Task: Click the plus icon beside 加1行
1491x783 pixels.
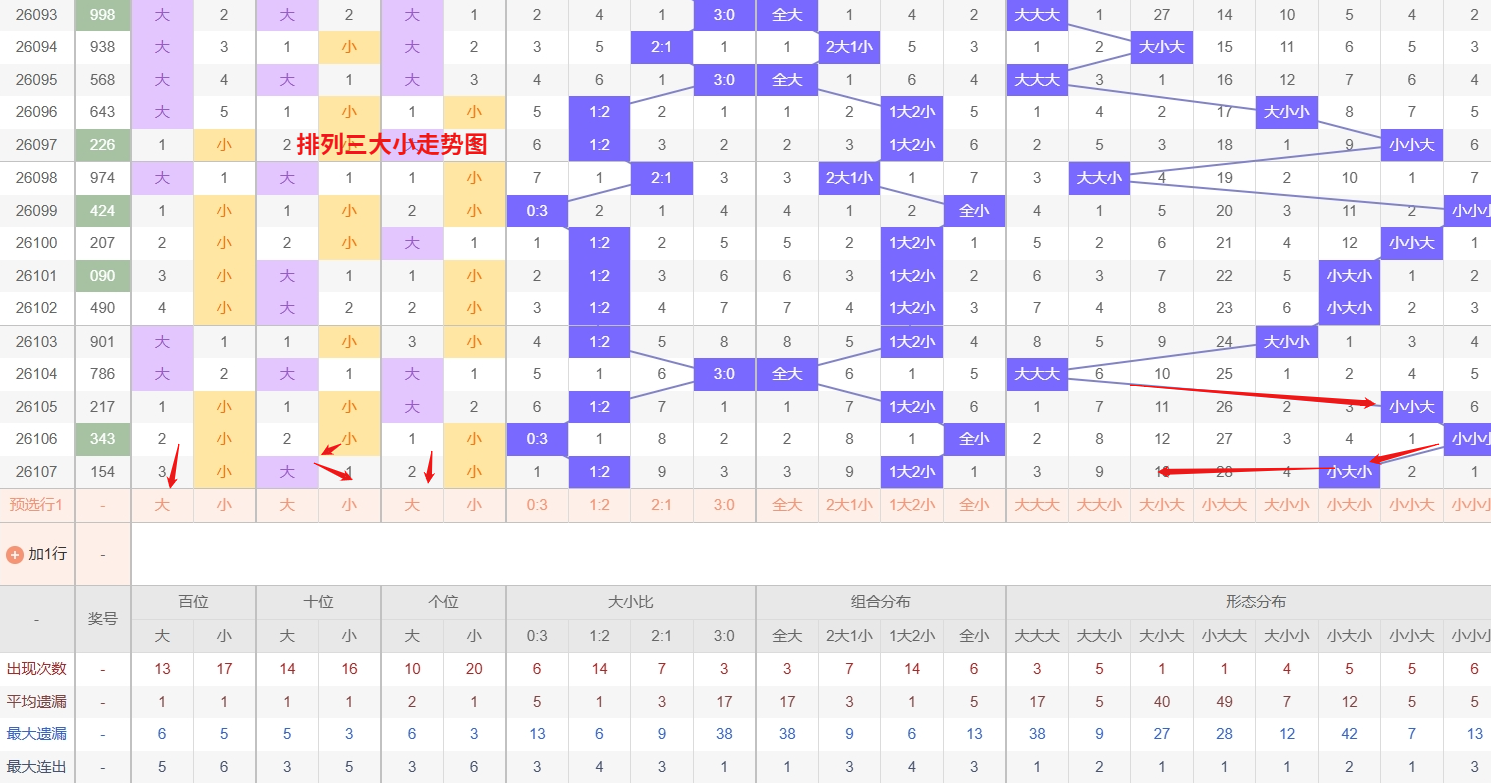Action: click(x=15, y=554)
